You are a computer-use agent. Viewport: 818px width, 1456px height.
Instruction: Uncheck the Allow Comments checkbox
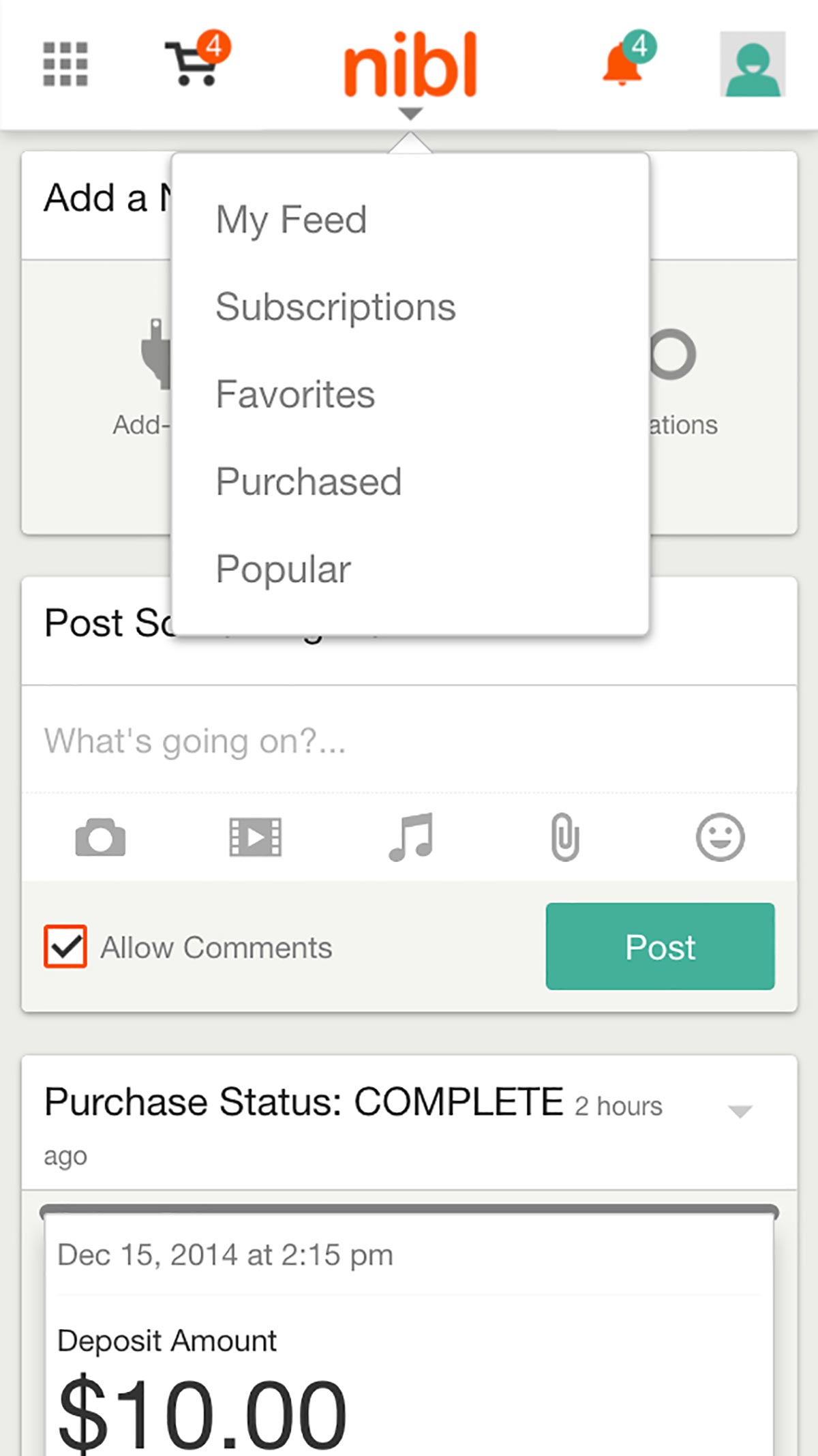click(x=65, y=947)
